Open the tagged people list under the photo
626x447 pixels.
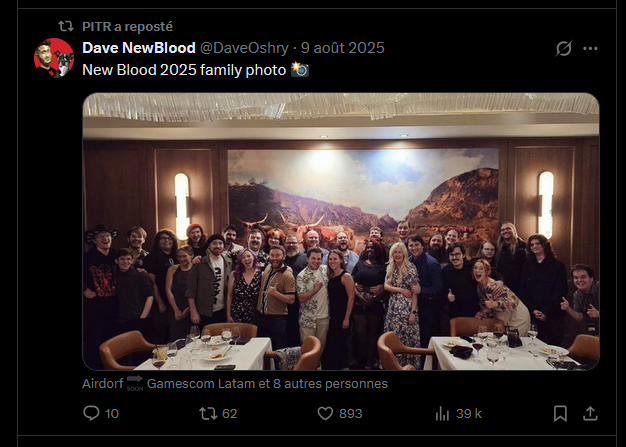click(x=235, y=383)
